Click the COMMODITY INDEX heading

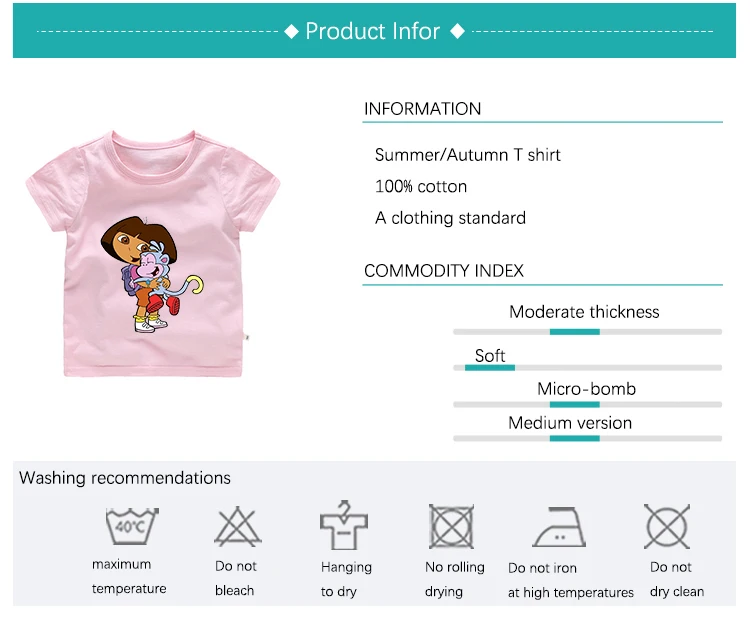point(443,271)
